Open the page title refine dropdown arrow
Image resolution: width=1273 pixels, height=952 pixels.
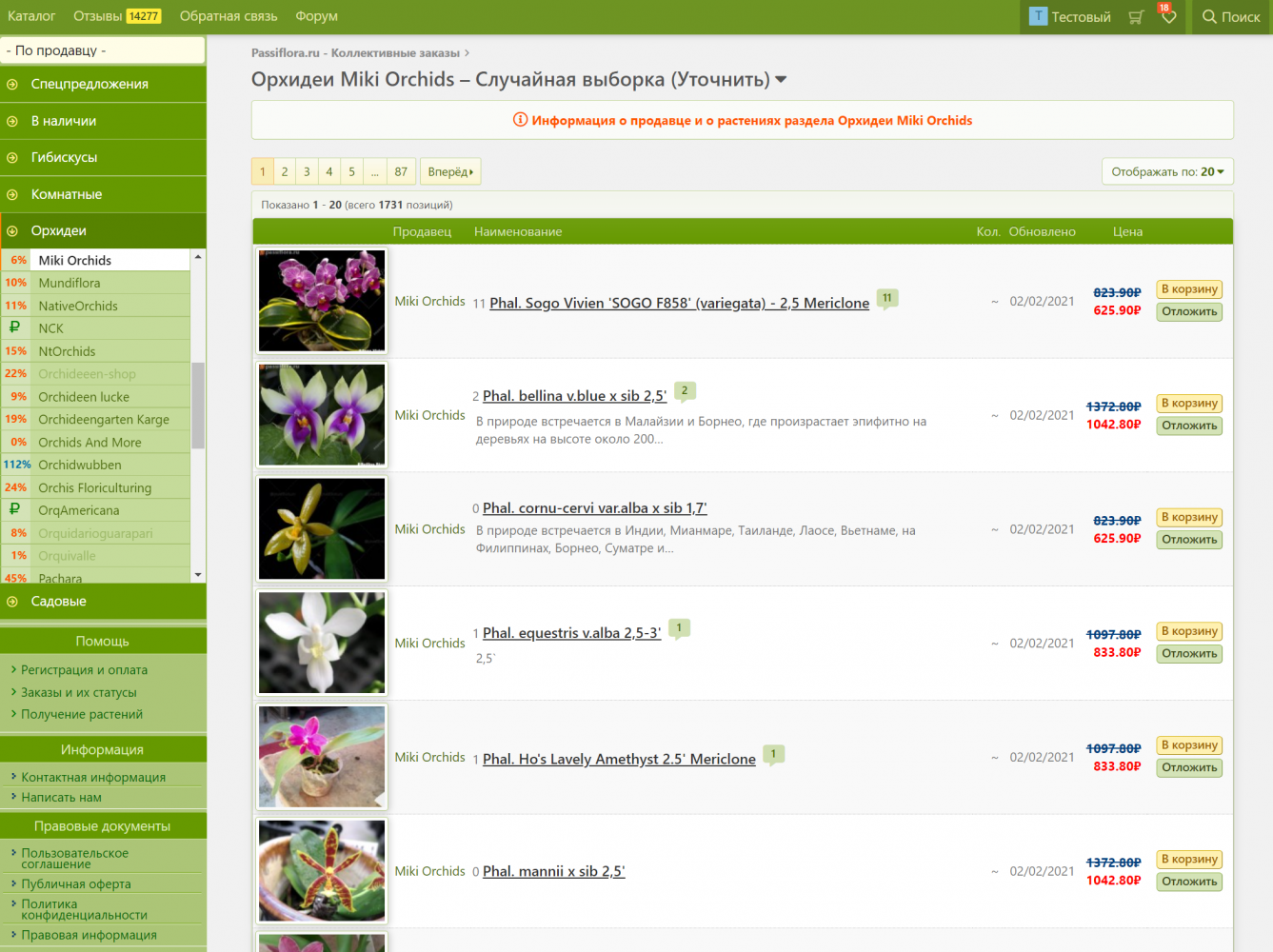781,80
